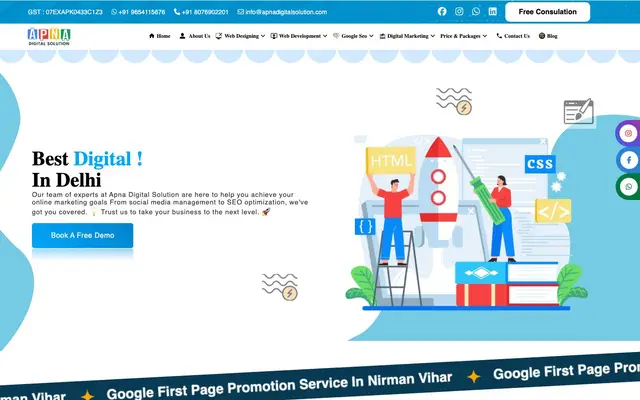This screenshot has height=400, width=640.
Task: Open the LinkedIn icon in top bar
Action: [493, 11]
